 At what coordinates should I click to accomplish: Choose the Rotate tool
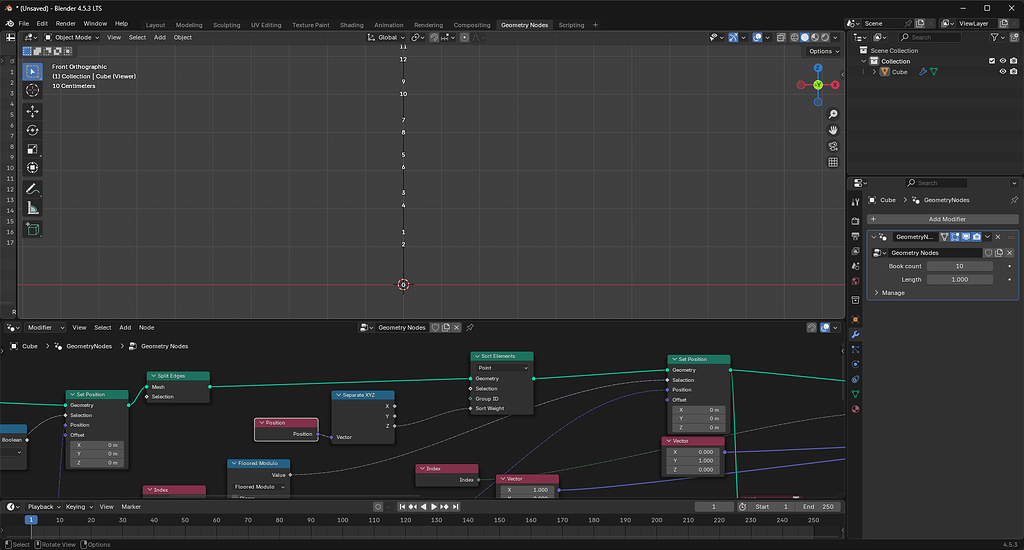pos(32,130)
